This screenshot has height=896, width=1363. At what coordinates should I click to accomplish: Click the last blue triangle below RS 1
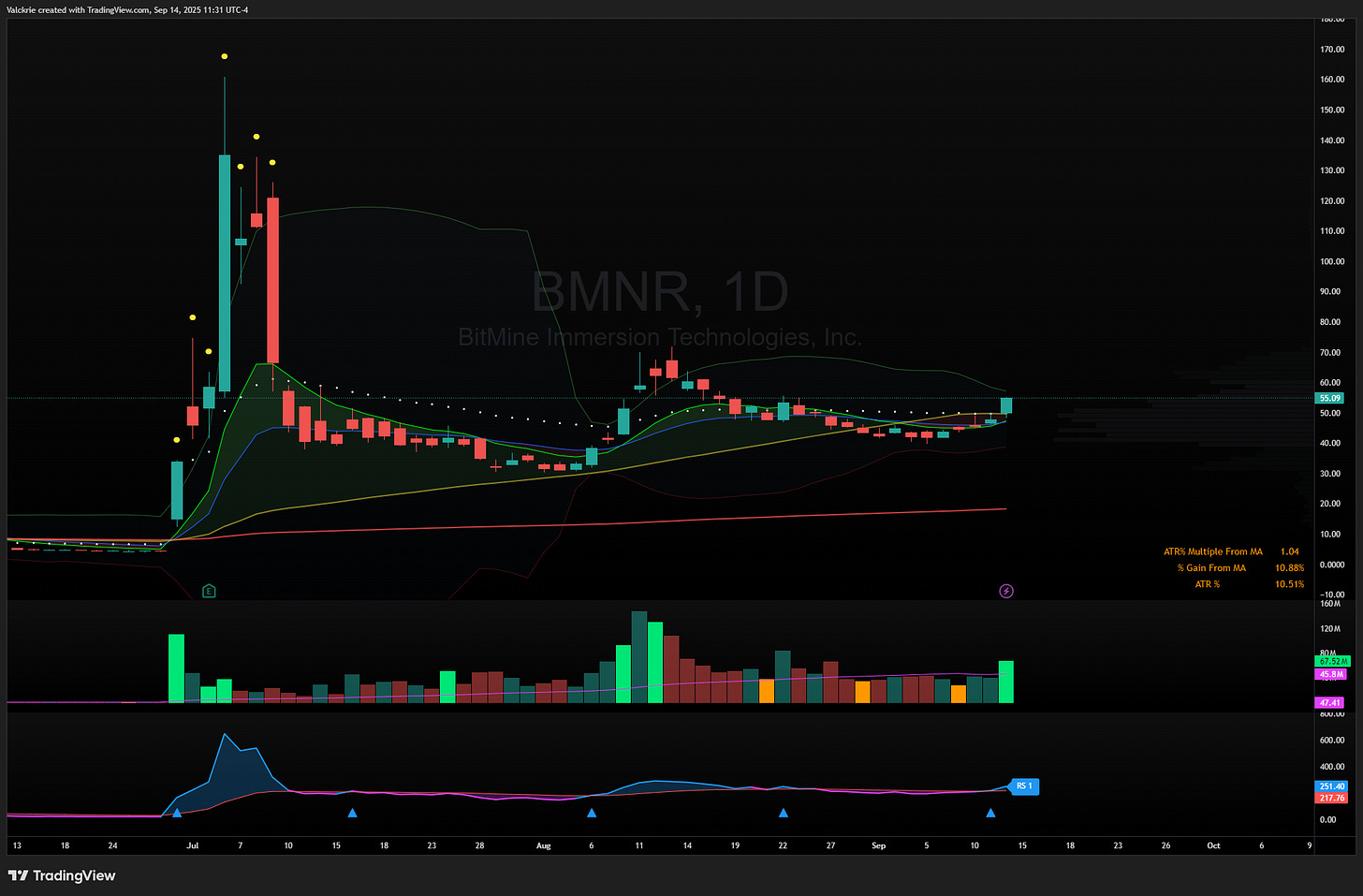(990, 813)
